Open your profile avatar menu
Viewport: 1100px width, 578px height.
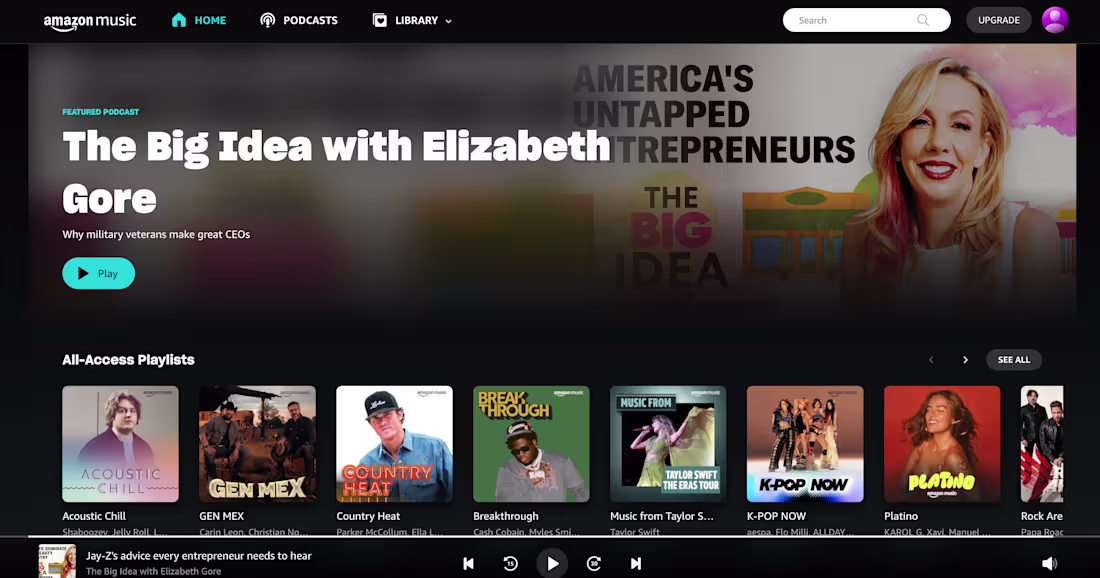pos(1055,19)
